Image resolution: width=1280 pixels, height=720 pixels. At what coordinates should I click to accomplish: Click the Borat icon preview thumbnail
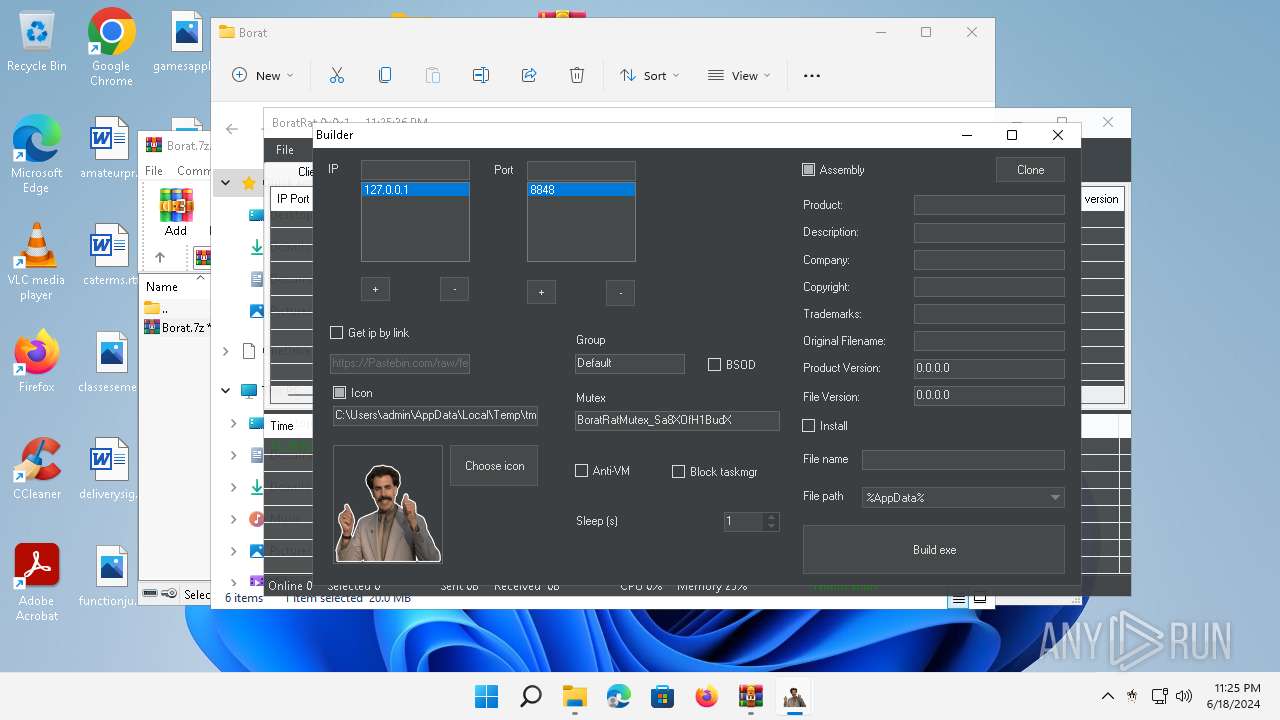[x=388, y=505]
